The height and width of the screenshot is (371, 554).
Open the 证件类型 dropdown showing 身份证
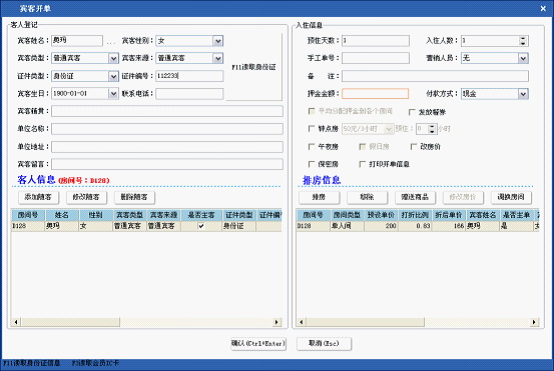(x=113, y=76)
